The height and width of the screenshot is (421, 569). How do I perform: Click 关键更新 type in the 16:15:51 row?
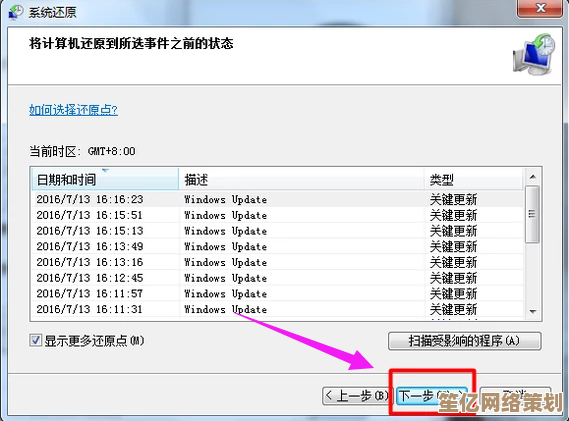(453, 215)
